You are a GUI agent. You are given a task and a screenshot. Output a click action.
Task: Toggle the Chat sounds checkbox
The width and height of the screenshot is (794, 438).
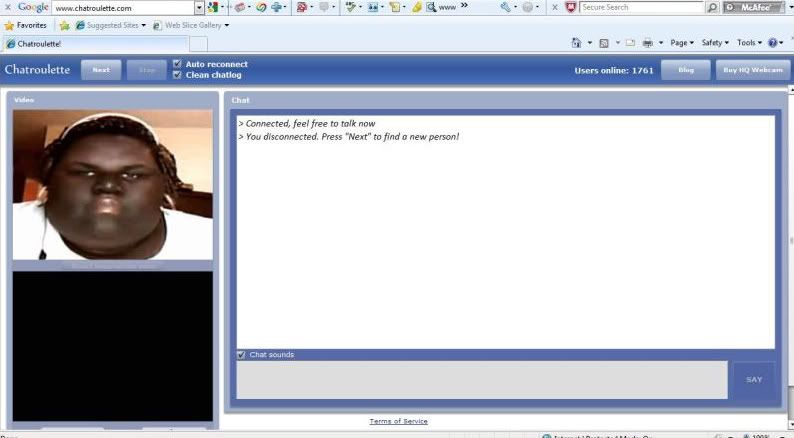[x=241, y=354]
